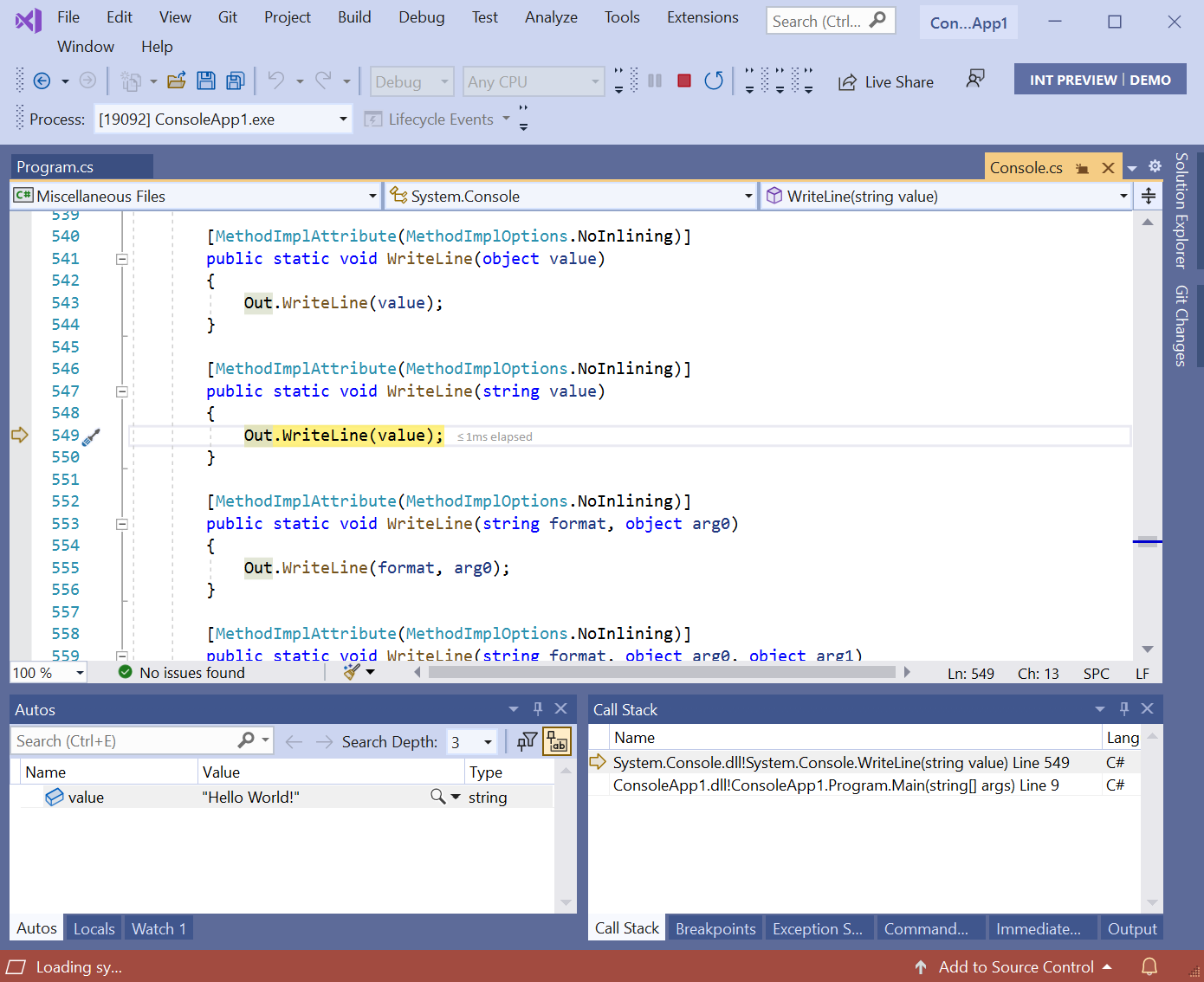Image resolution: width=1204 pixels, height=982 pixels.
Task: Click the Save All icon
Action: pyautogui.click(x=235, y=81)
